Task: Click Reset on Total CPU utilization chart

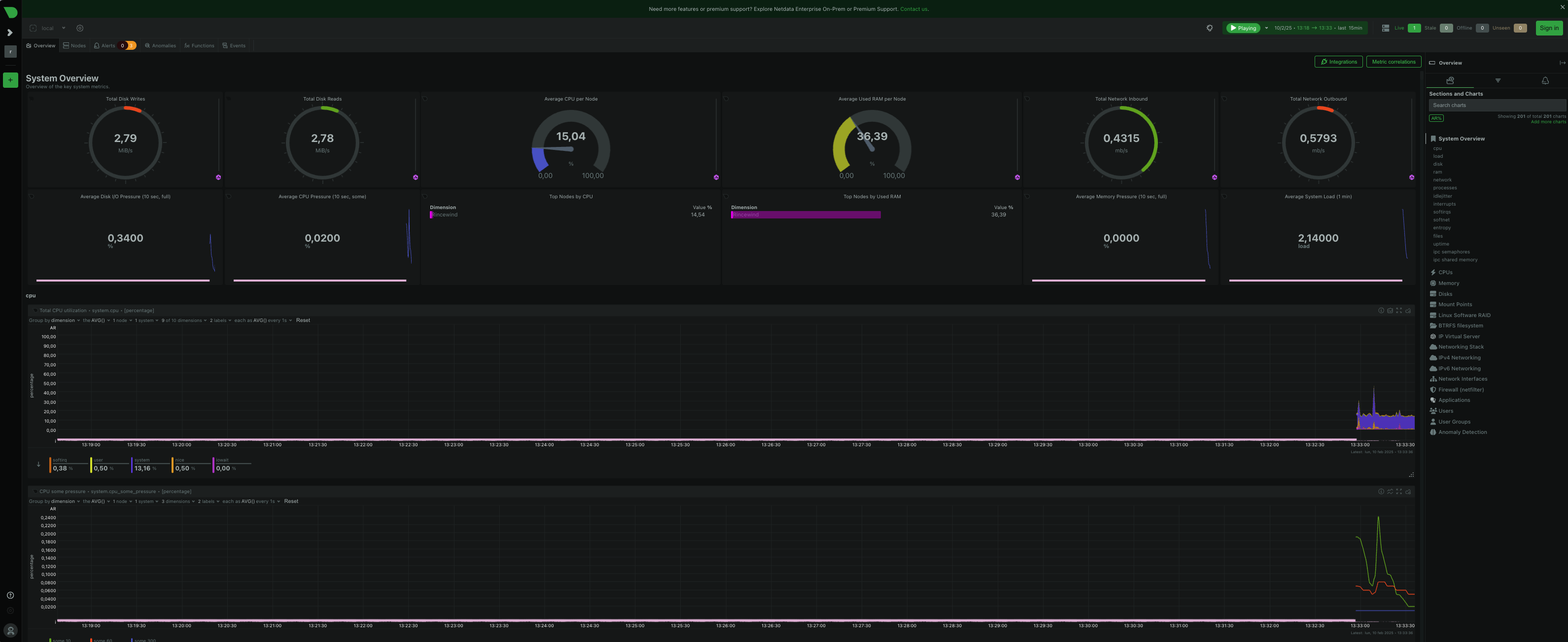Action: coord(303,321)
